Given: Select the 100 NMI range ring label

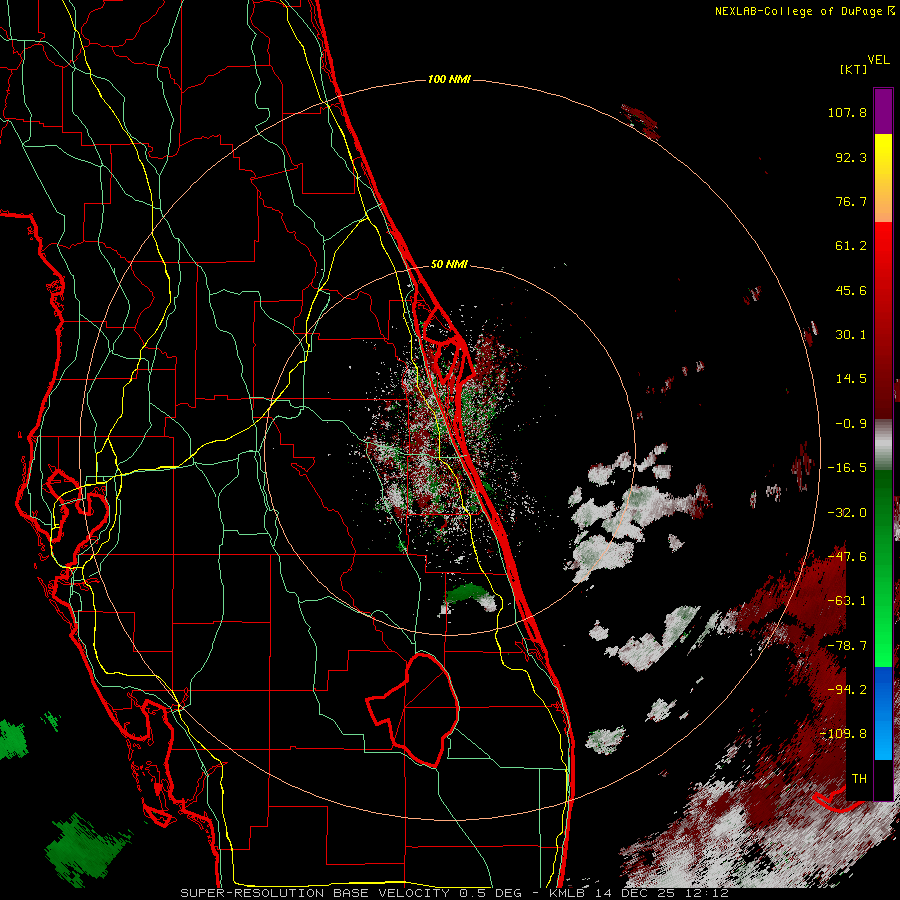Looking at the screenshot, I should 449,79.
